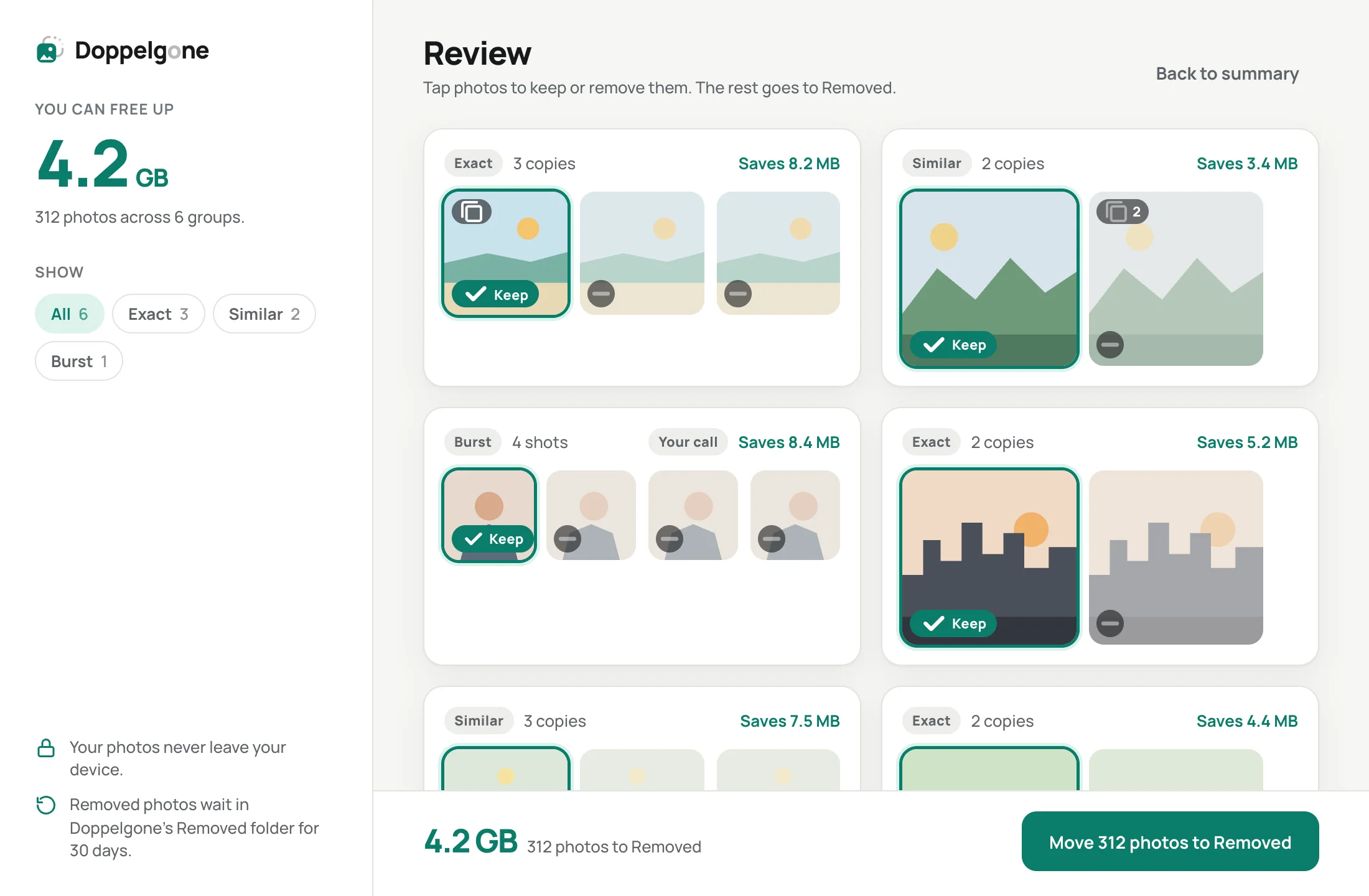
Task: Click Saves 8.4 MB label
Action: (789, 442)
